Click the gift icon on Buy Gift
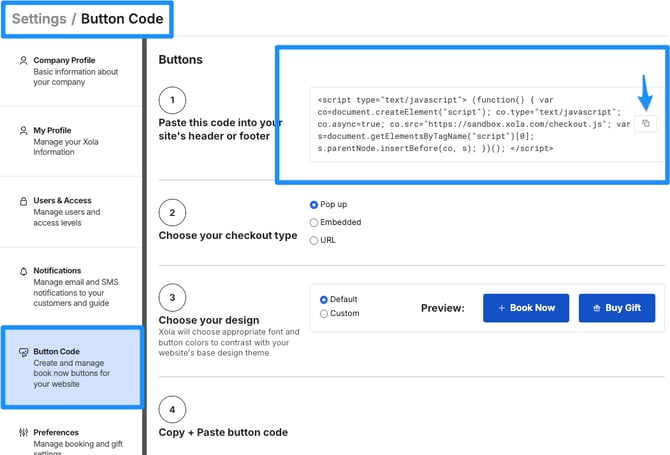Viewport: 670px width, 455px height. [597, 308]
